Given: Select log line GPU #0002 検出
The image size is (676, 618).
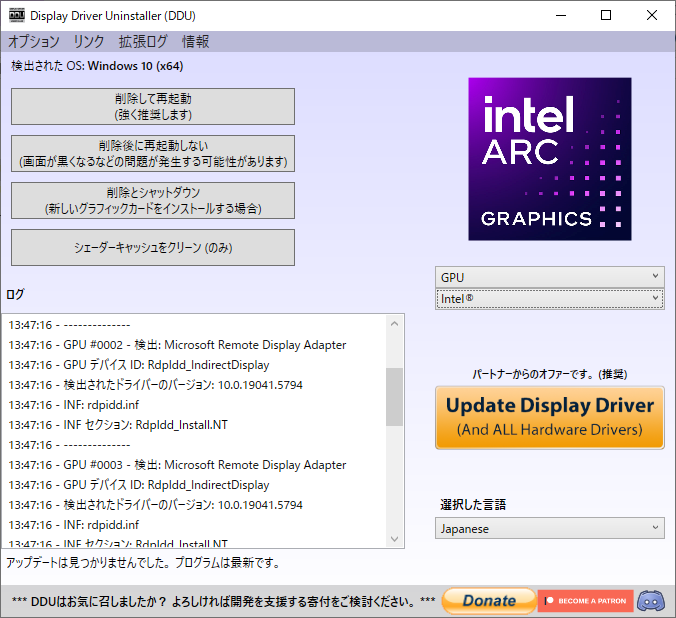Looking at the screenshot, I should [x=177, y=345].
